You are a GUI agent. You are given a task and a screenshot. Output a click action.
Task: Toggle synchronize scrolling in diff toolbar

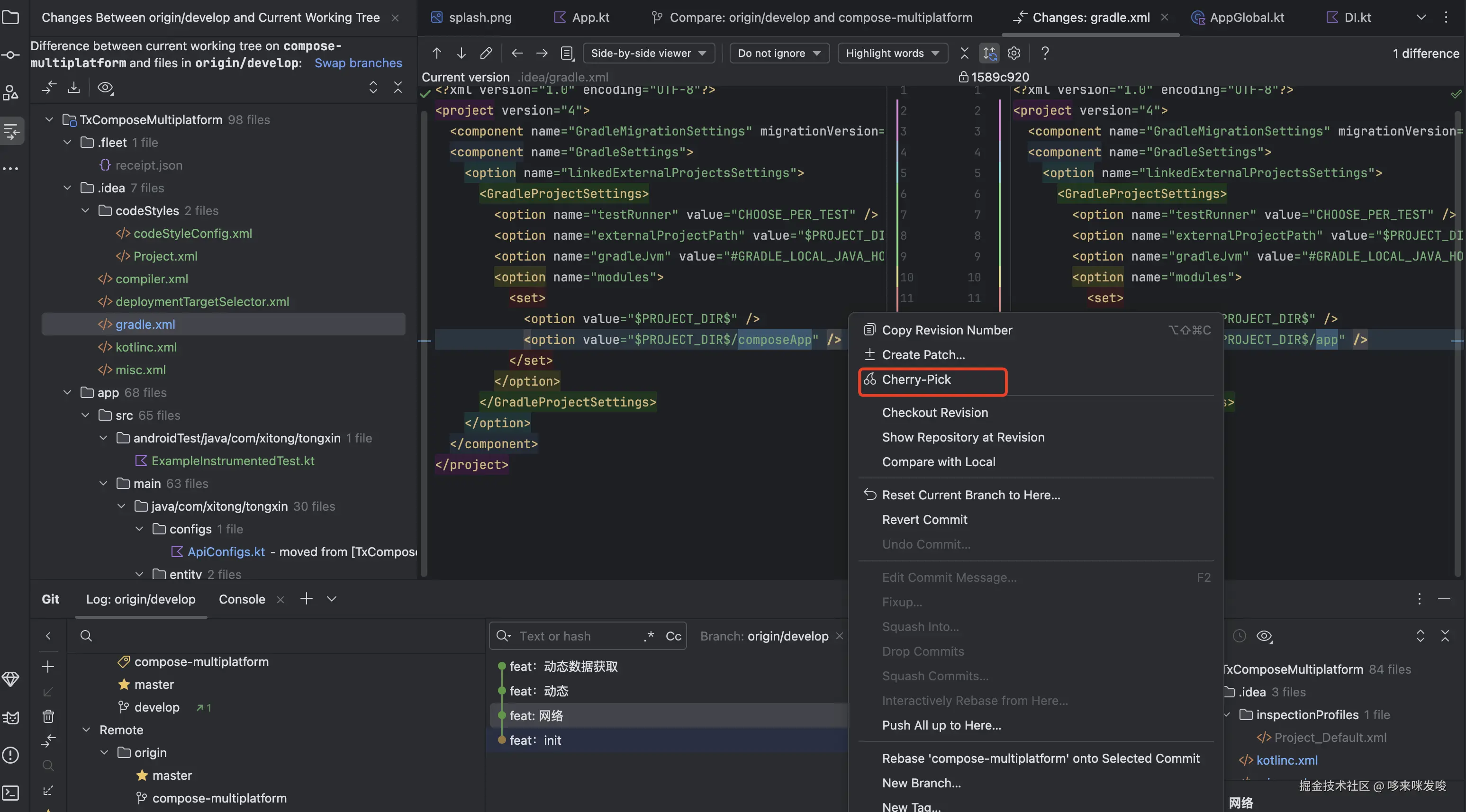tap(990, 54)
